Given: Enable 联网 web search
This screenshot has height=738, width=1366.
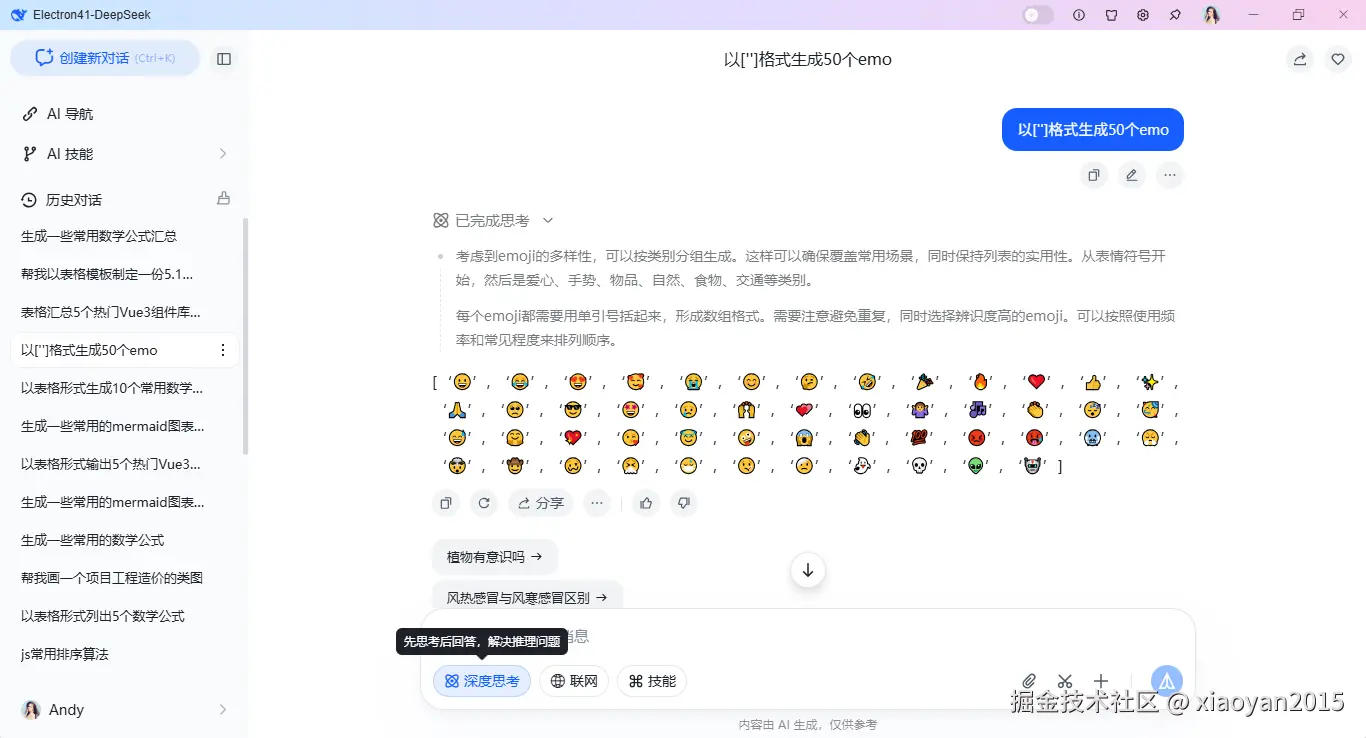Looking at the screenshot, I should pos(573,680).
